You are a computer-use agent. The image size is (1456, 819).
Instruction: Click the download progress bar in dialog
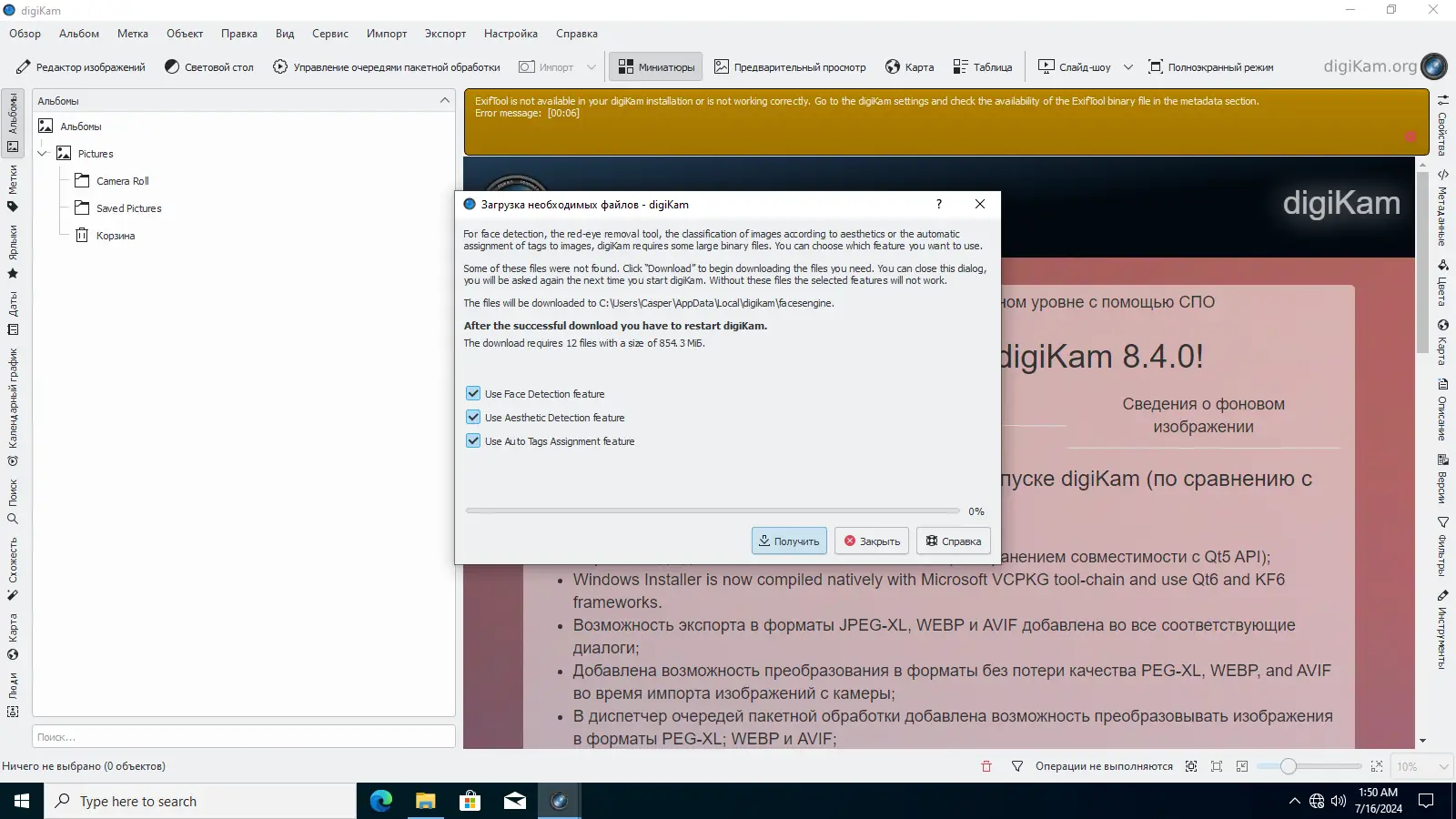click(713, 511)
